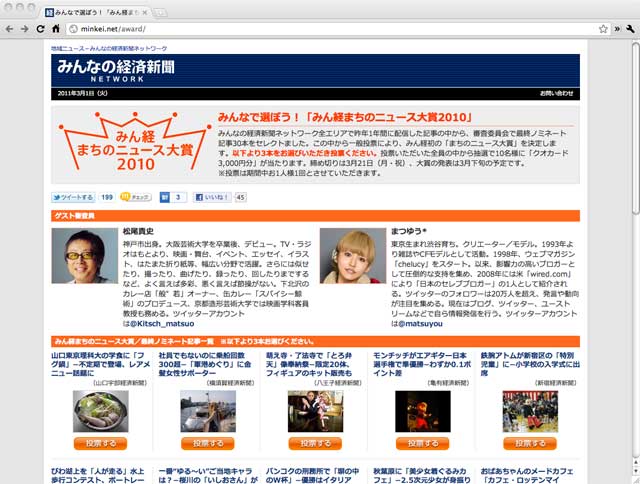Click the Facebook like count 45
This screenshot has width=640, height=484.
241,198
